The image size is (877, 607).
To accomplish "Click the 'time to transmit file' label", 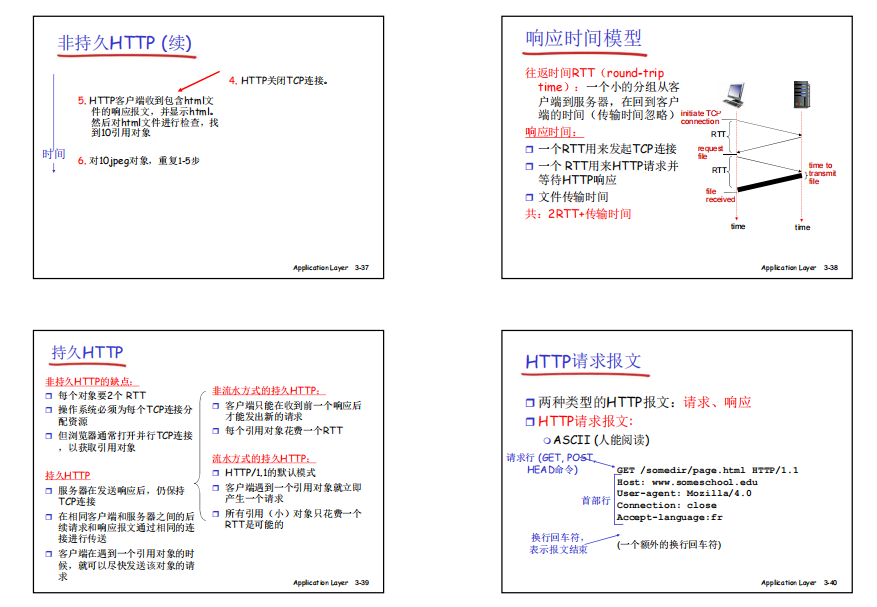I will pyautogui.click(x=822, y=173).
